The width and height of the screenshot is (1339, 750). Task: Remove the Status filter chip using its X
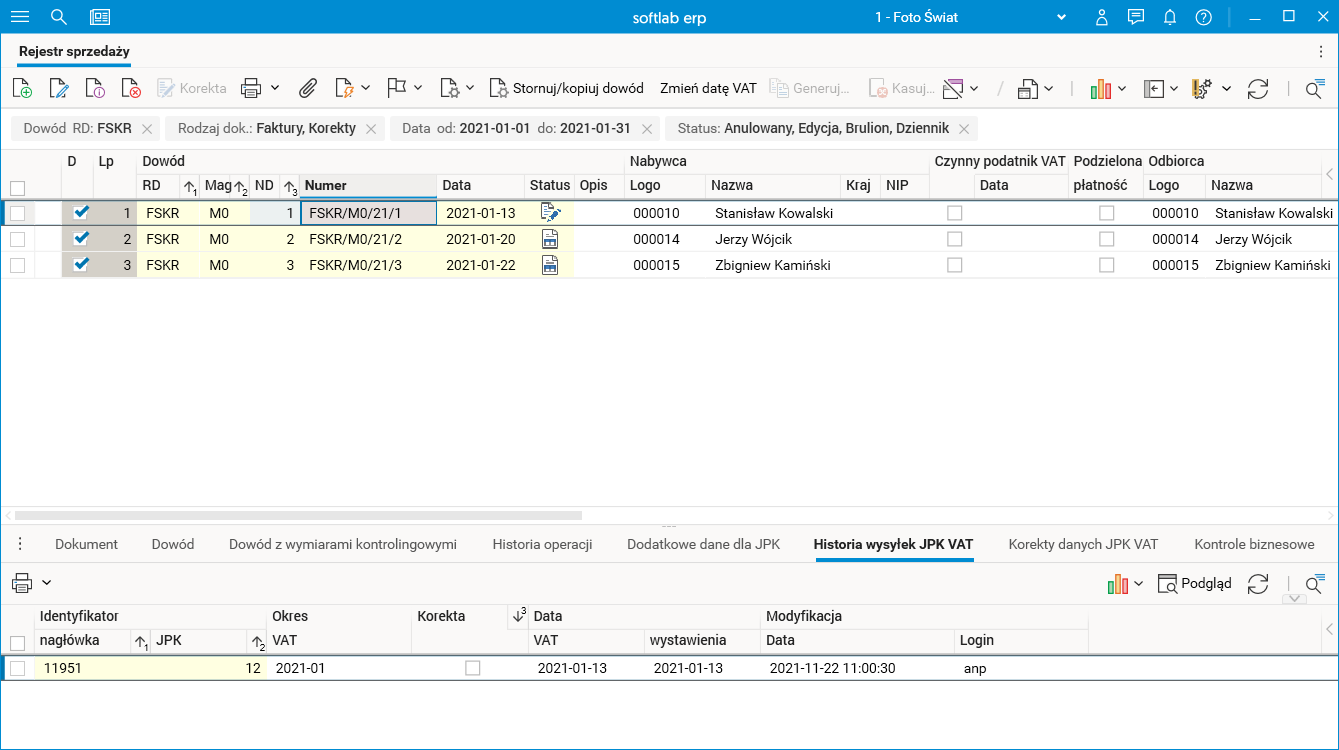(x=964, y=129)
